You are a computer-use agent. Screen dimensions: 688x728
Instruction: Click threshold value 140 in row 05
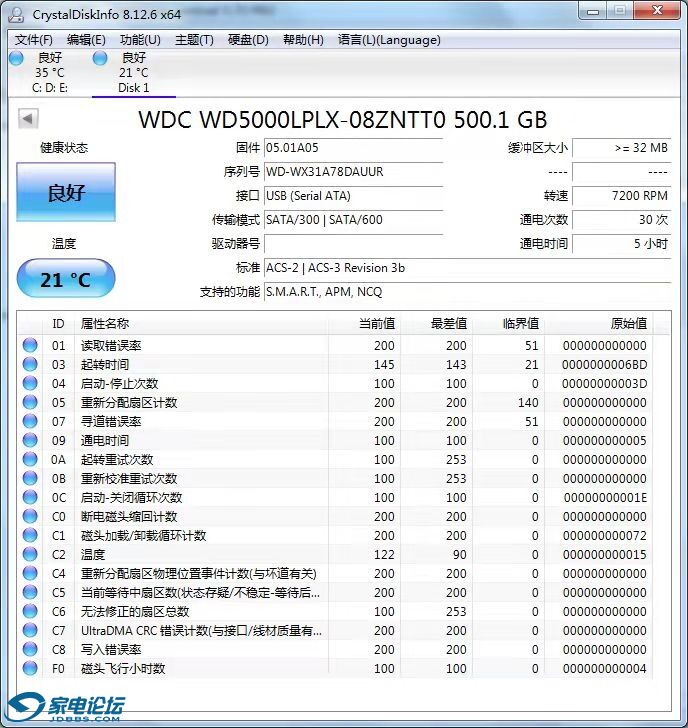(528, 403)
